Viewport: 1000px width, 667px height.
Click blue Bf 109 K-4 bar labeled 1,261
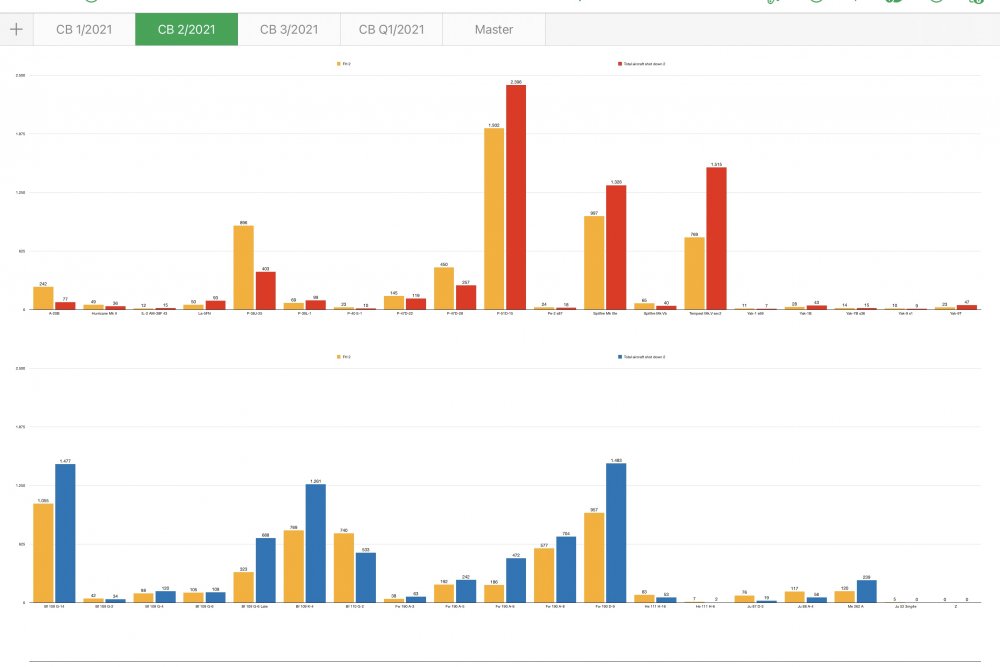click(x=316, y=543)
